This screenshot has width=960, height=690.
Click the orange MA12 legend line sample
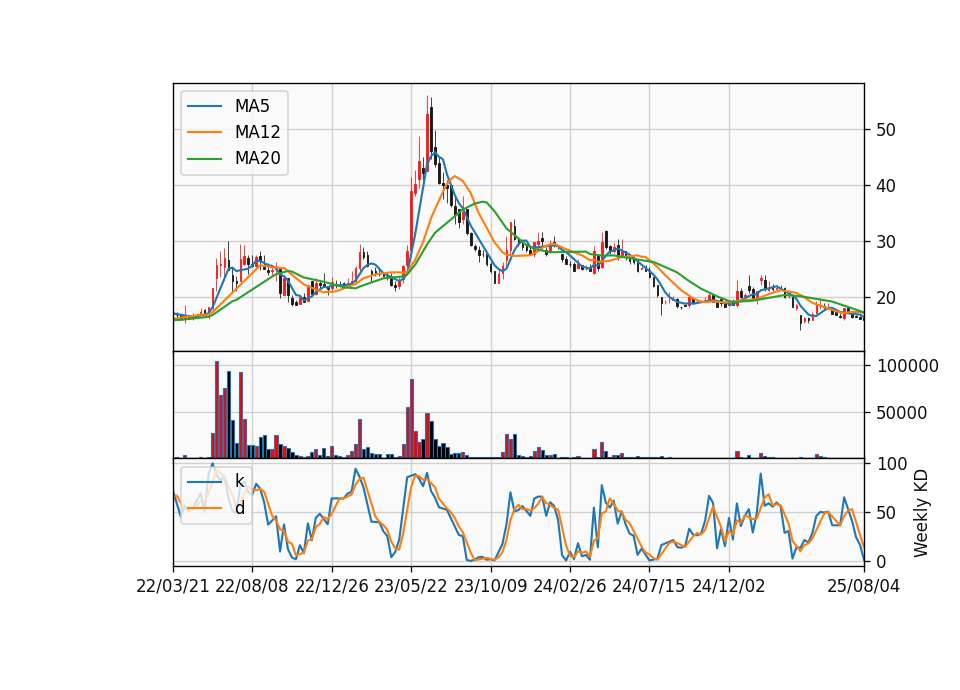click(204, 132)
